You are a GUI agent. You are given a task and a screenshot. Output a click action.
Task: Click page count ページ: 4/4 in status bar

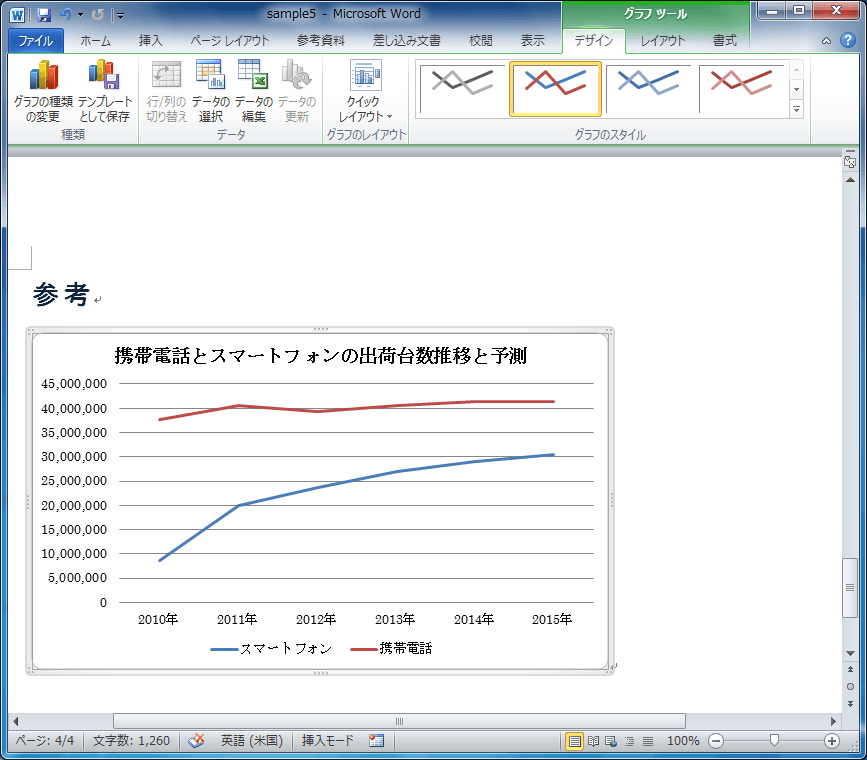coord(45,741)
